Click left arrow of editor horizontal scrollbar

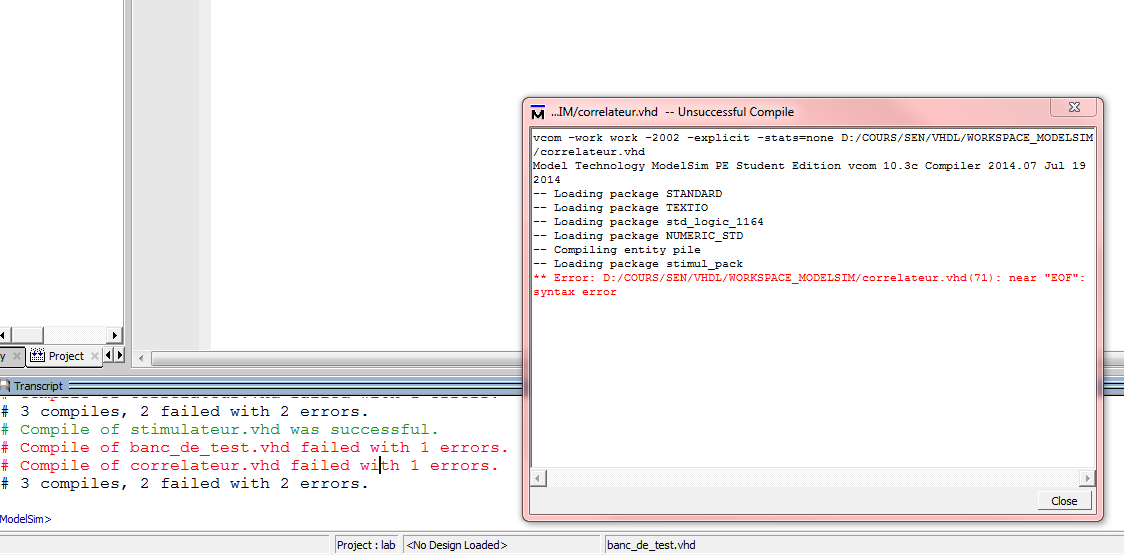click(142, 358)
